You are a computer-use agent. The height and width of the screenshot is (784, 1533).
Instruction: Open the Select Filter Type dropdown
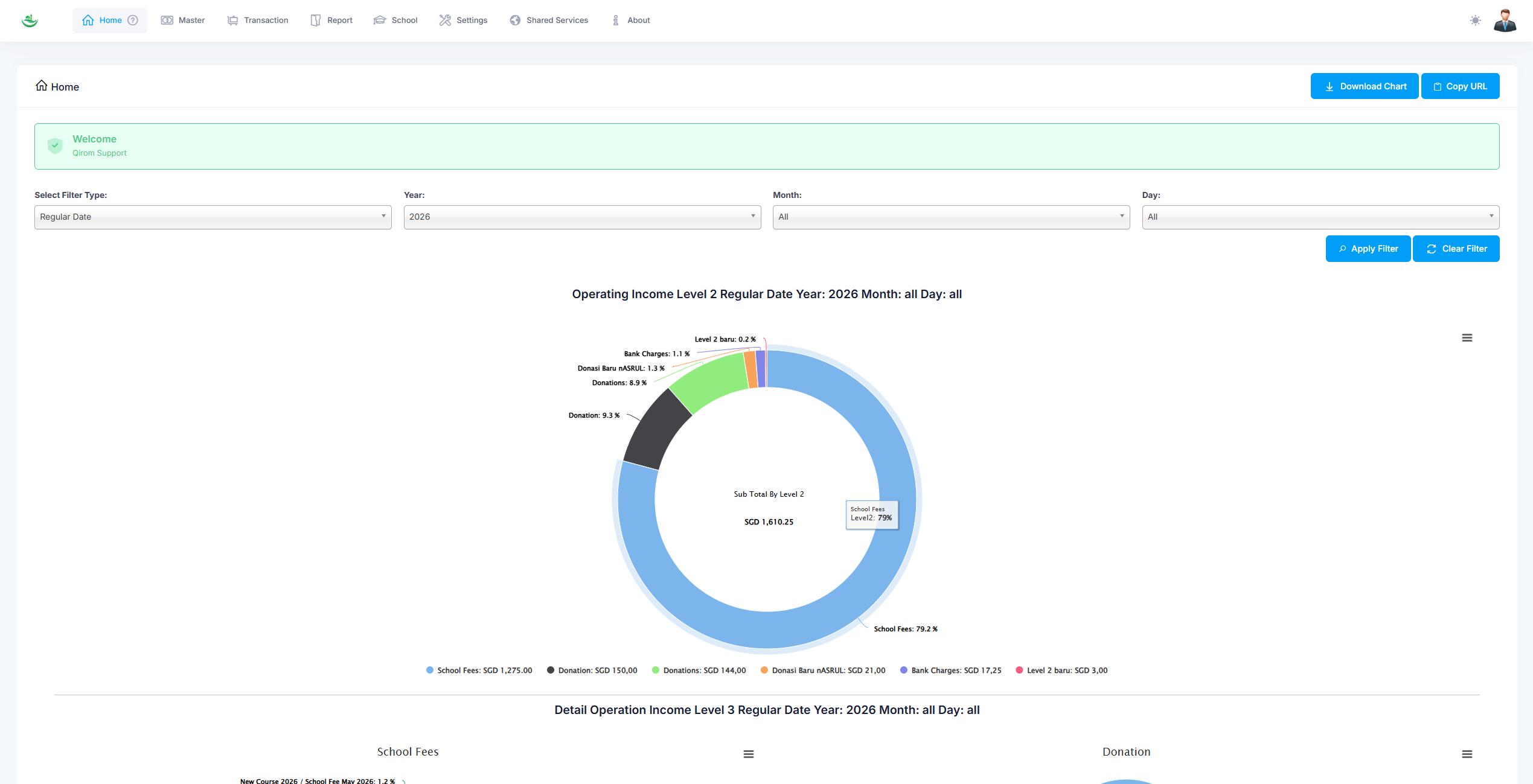point(213,217)
